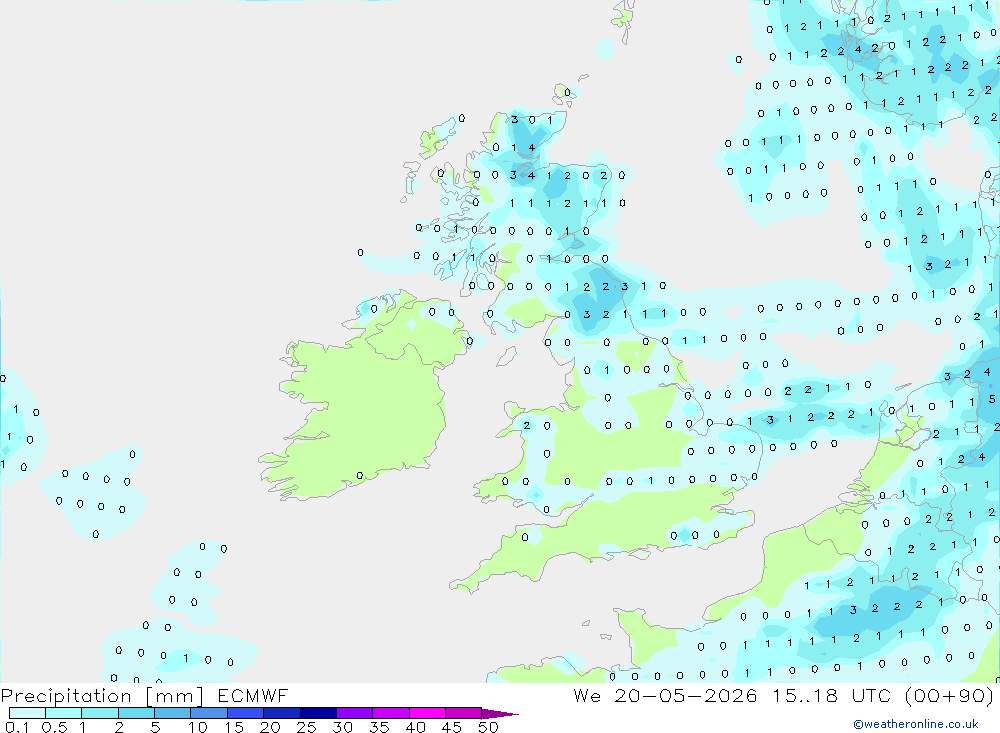Click the legend label "10"
The height and width of the screenshot is (733, 1000).
(x=197, y=727)
